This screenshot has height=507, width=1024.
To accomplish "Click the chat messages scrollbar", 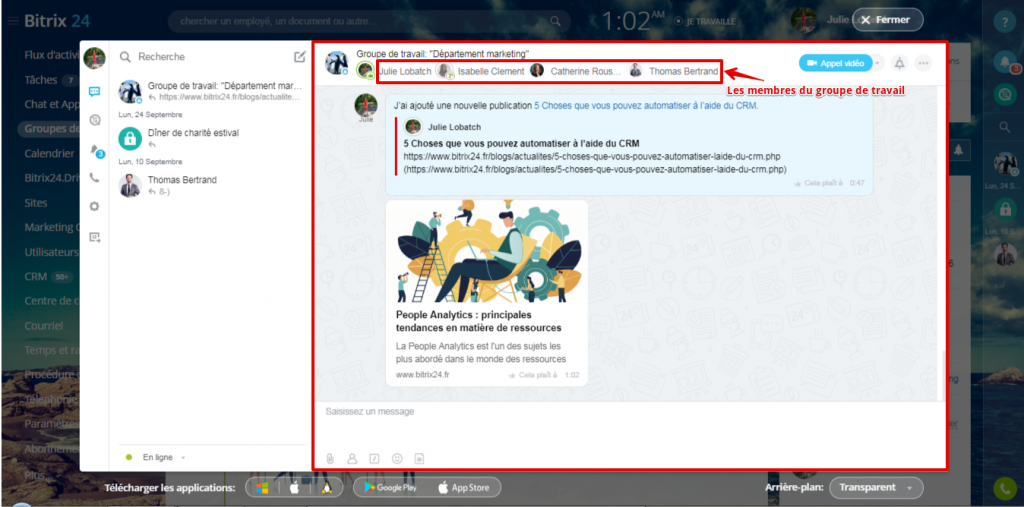I will pyautogui.click(x=942, y=376).
